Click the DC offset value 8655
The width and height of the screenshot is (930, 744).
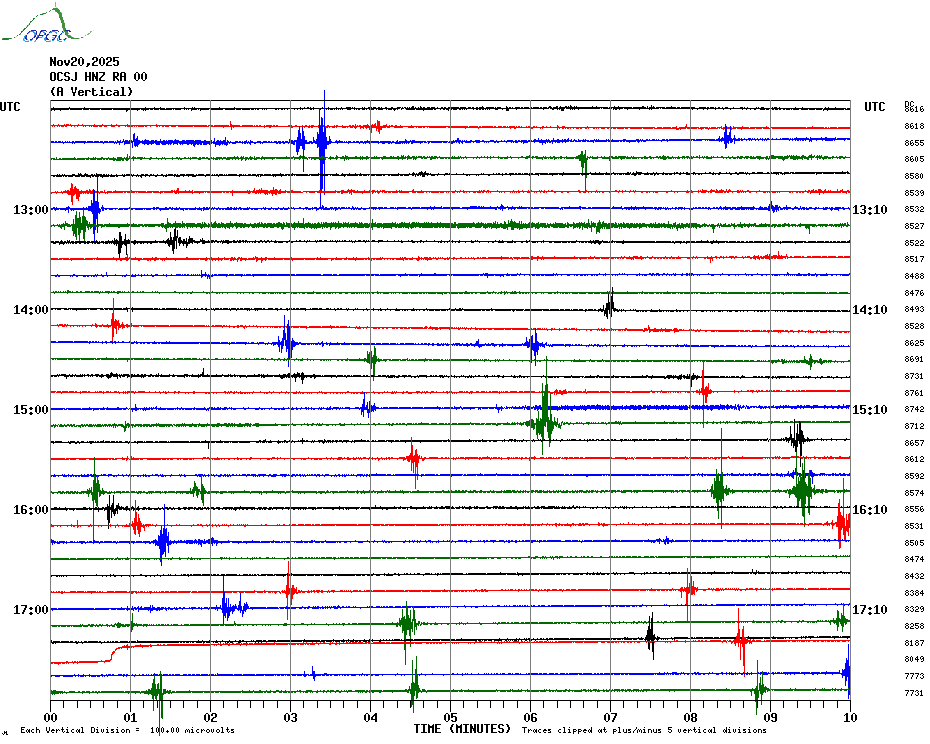click(x=914, y=143)
